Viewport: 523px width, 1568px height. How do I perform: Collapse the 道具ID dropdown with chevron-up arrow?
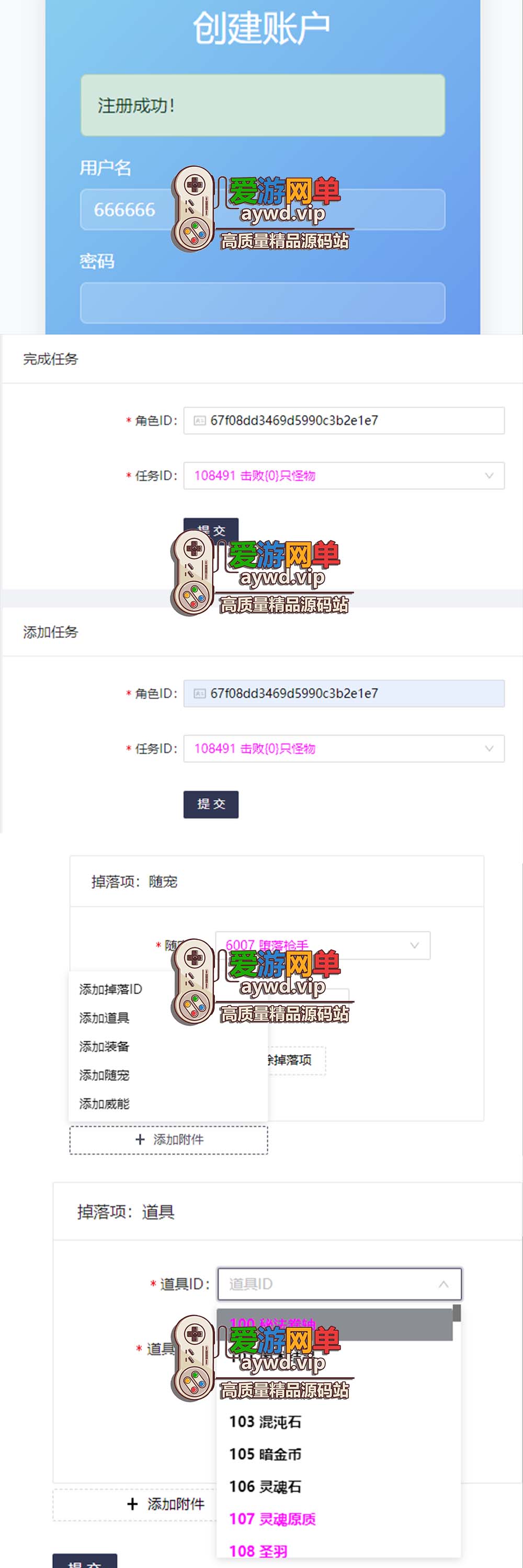tap(443, 1284)
